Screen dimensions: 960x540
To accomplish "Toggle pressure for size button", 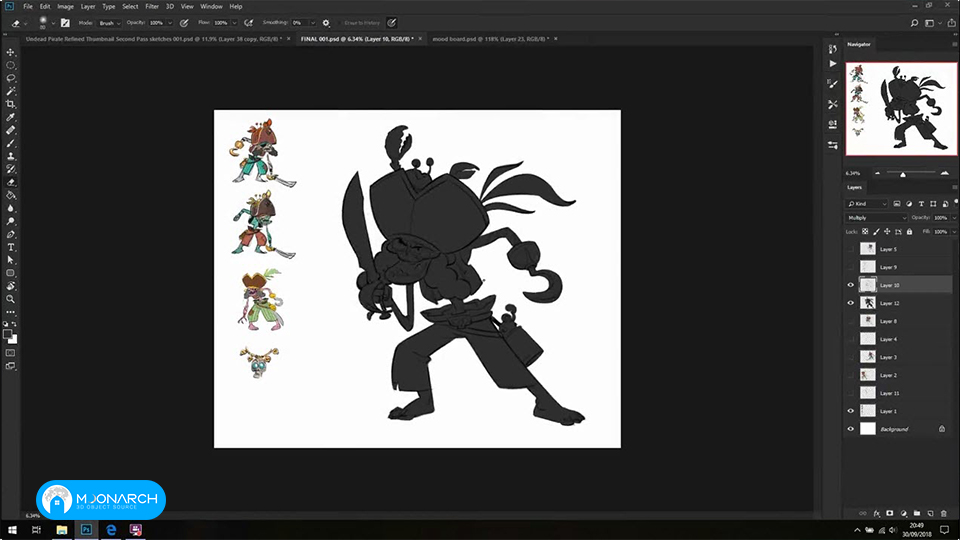I will point(392,23).
